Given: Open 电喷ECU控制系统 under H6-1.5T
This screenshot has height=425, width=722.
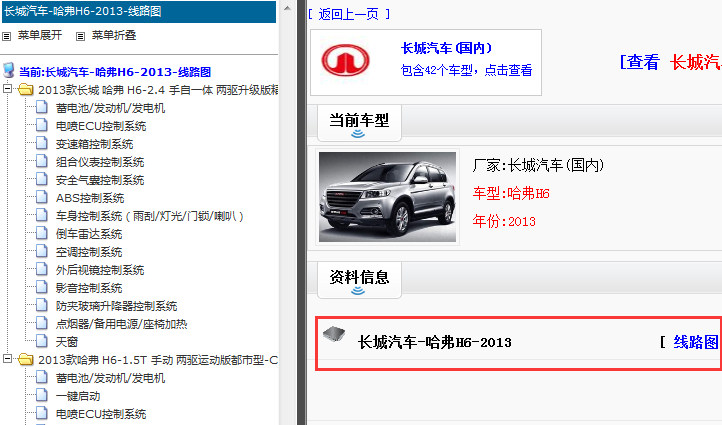Looking at the screenshot, I should tap(101, 414).
